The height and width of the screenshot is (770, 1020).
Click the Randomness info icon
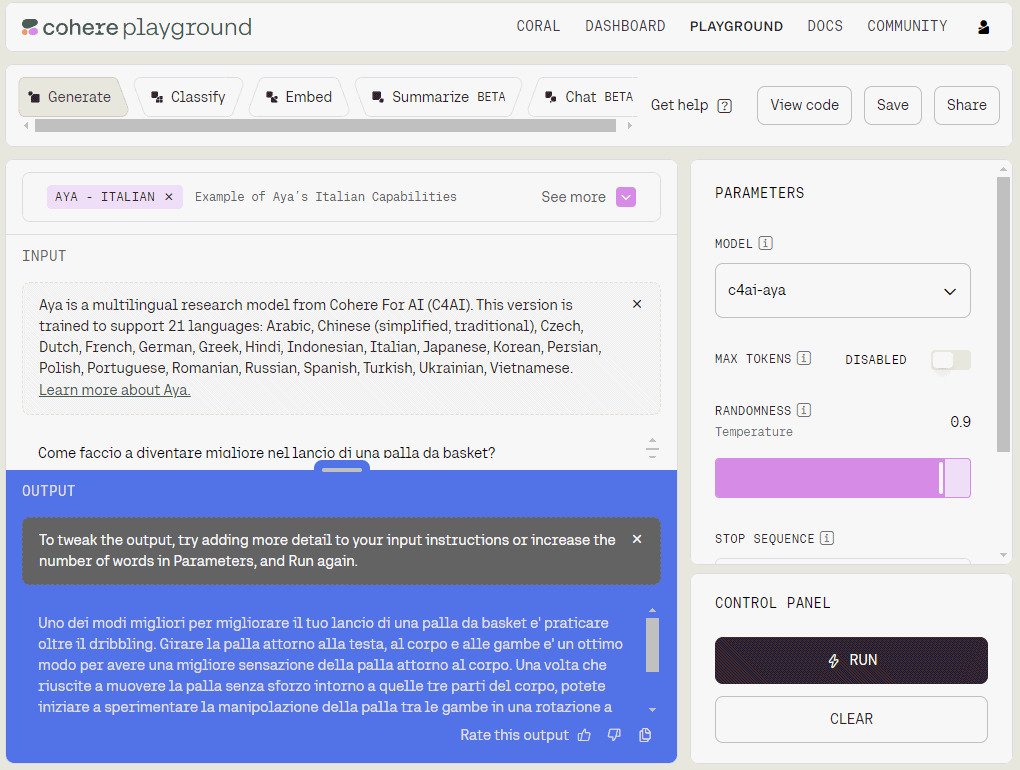pos(804,410)
